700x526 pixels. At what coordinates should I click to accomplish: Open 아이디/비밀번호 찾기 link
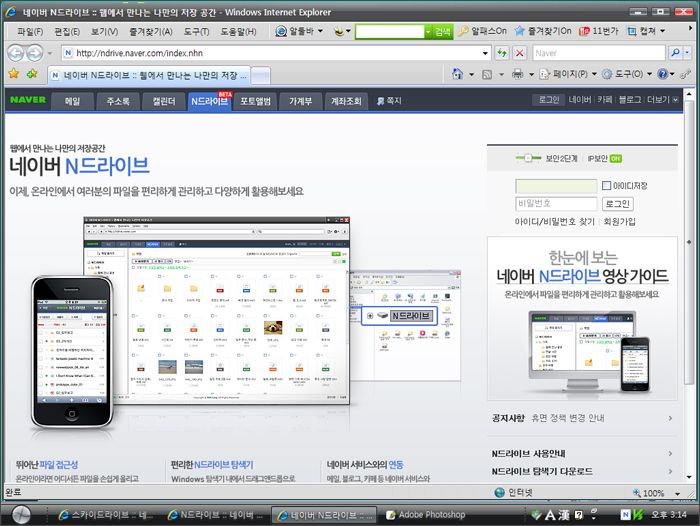[554, 221]
